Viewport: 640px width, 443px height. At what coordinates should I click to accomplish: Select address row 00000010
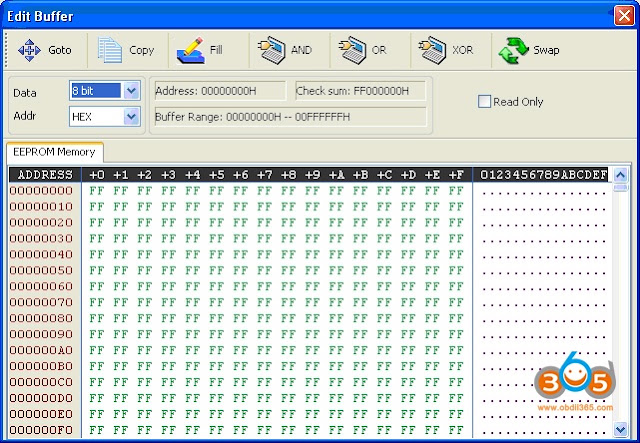(41, 207)
